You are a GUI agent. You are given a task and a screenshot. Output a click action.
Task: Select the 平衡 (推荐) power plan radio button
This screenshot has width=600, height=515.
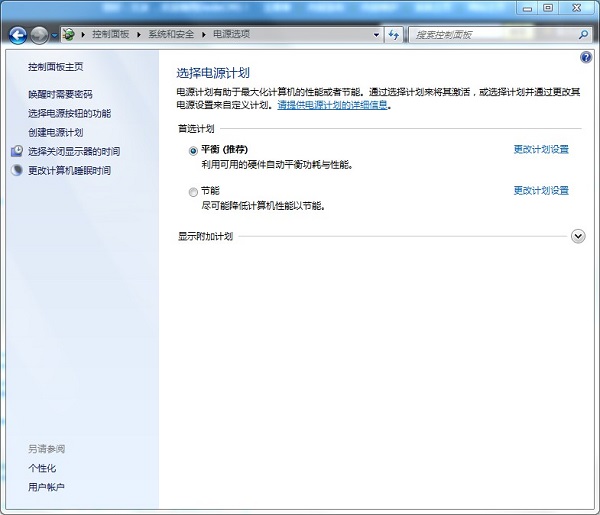coord(193,150)
